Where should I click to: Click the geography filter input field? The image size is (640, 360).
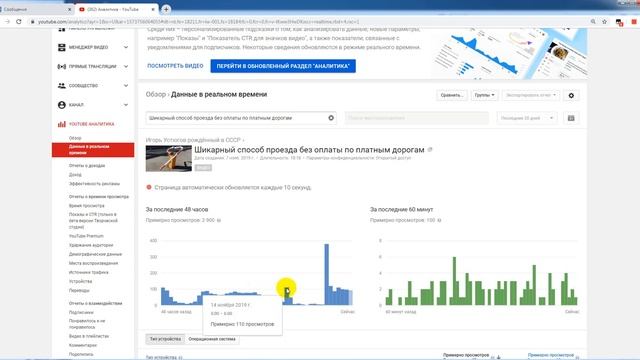click(417, 118)
